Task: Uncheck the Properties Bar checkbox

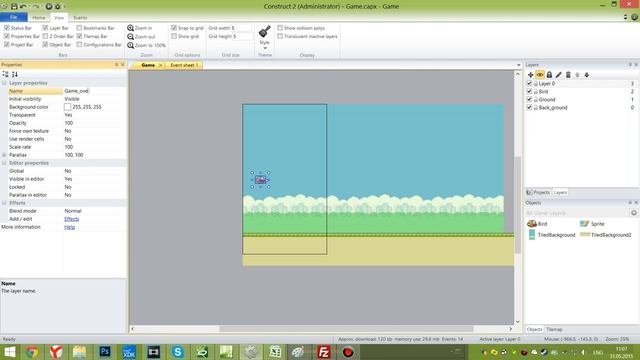Action: click(x=7, y=36)
